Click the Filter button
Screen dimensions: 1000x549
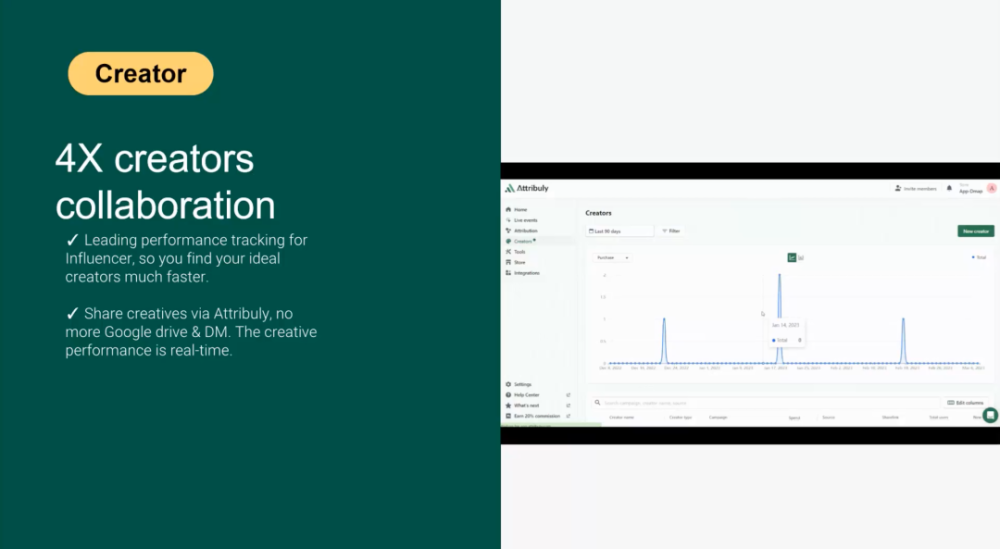pyautogui.click(x=671, y=231)
